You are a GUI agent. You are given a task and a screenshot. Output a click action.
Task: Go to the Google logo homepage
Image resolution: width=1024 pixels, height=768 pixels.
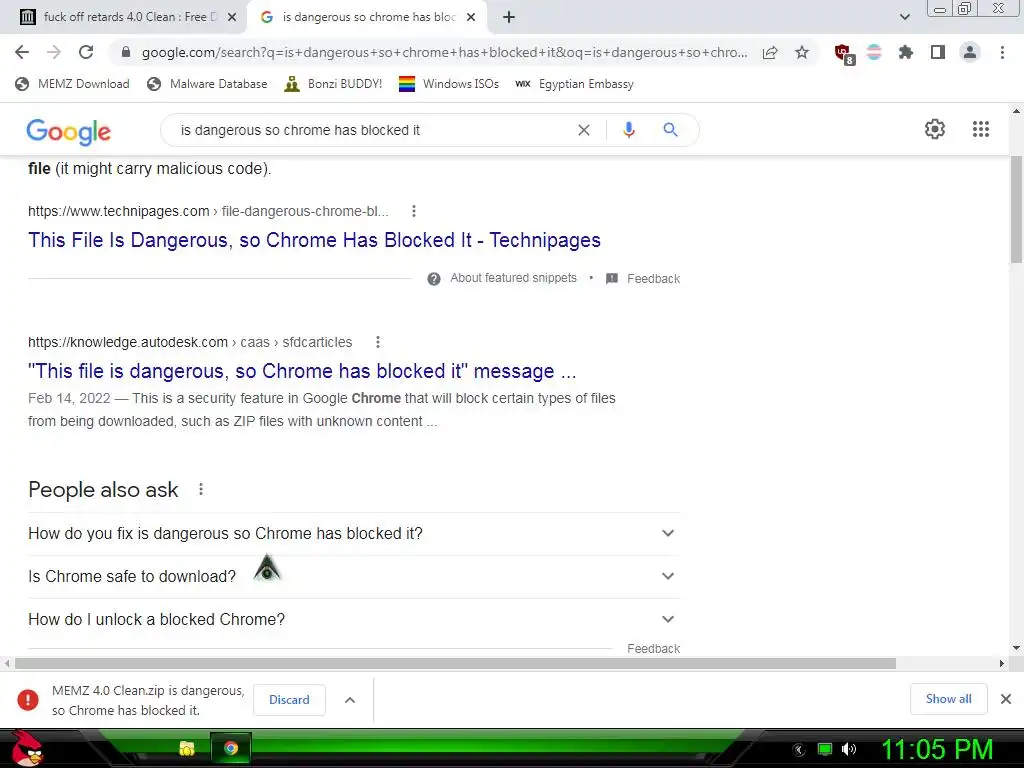click(69, 131)
